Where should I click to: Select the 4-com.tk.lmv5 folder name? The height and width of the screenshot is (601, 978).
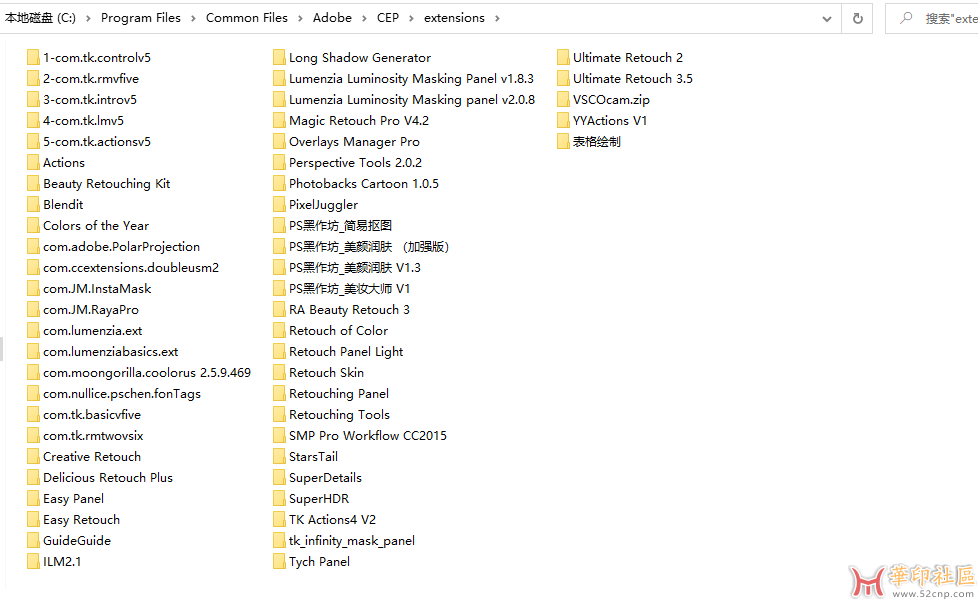point(84,120)
